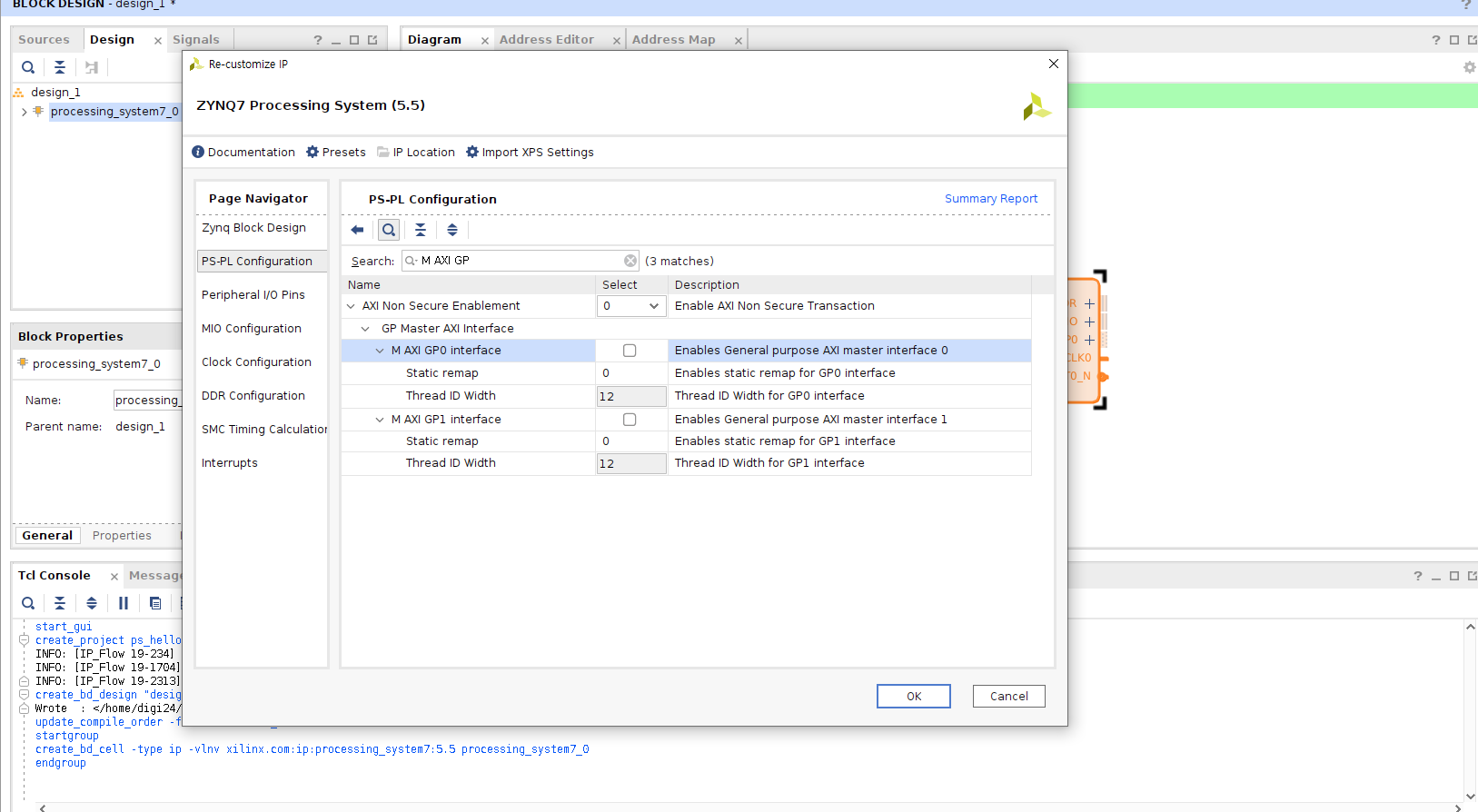Click OK button in dialog
Viewport: 1478px width, 812px height.
coord(914,697)
